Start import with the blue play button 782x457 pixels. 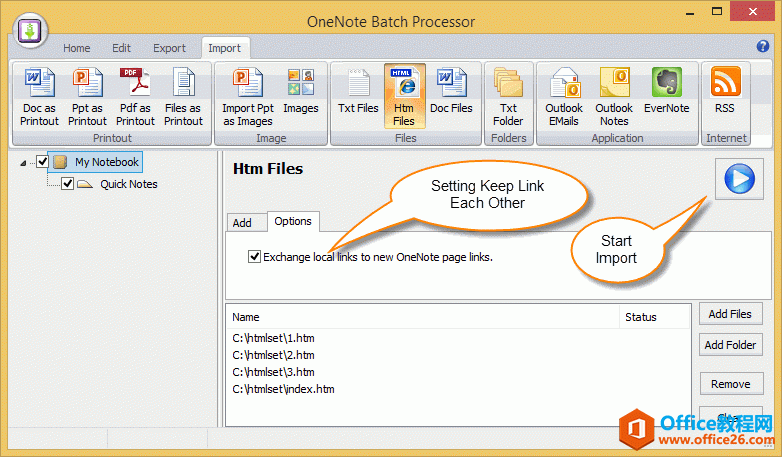point(739,179)
